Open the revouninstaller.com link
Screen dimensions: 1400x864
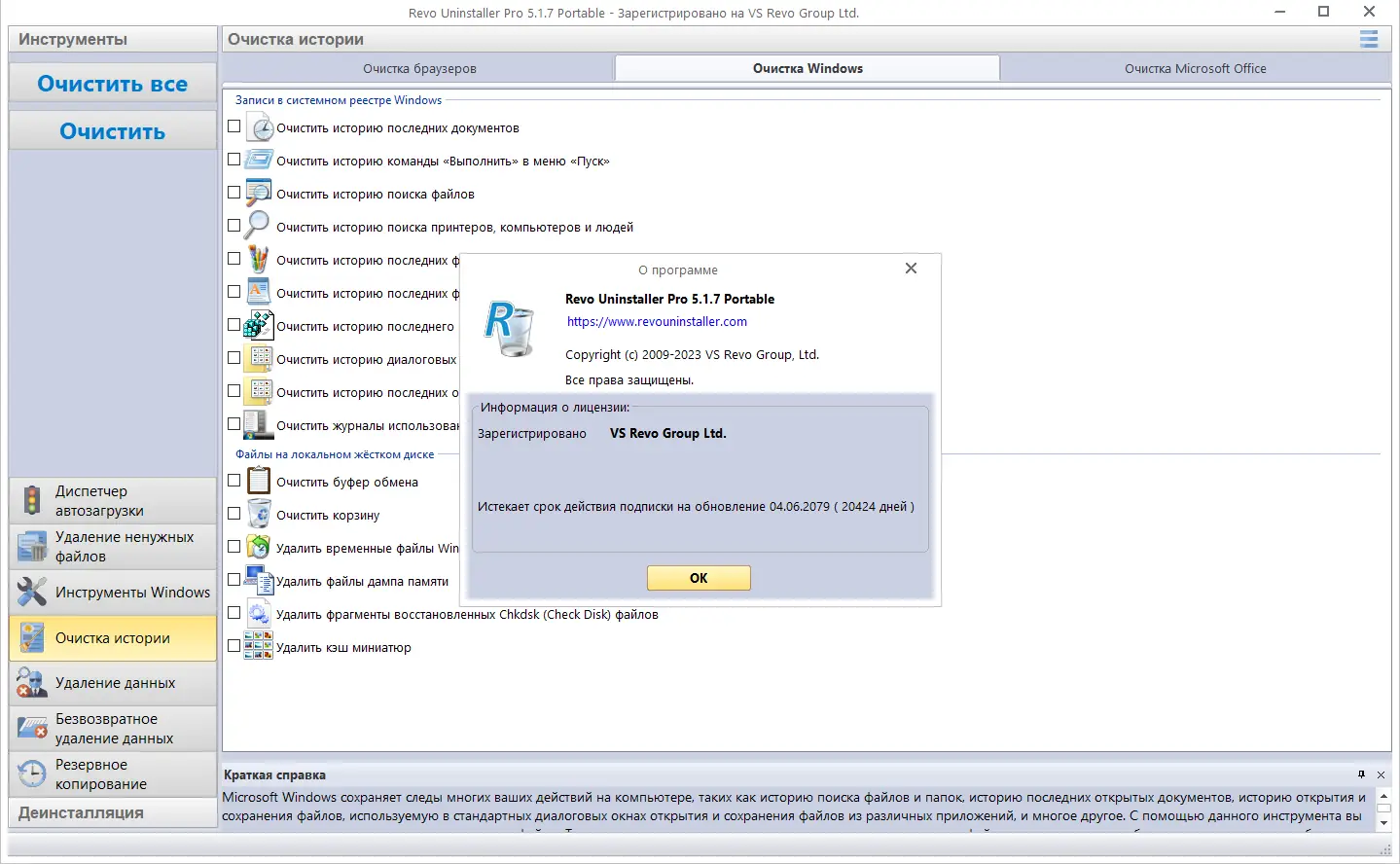658,322
